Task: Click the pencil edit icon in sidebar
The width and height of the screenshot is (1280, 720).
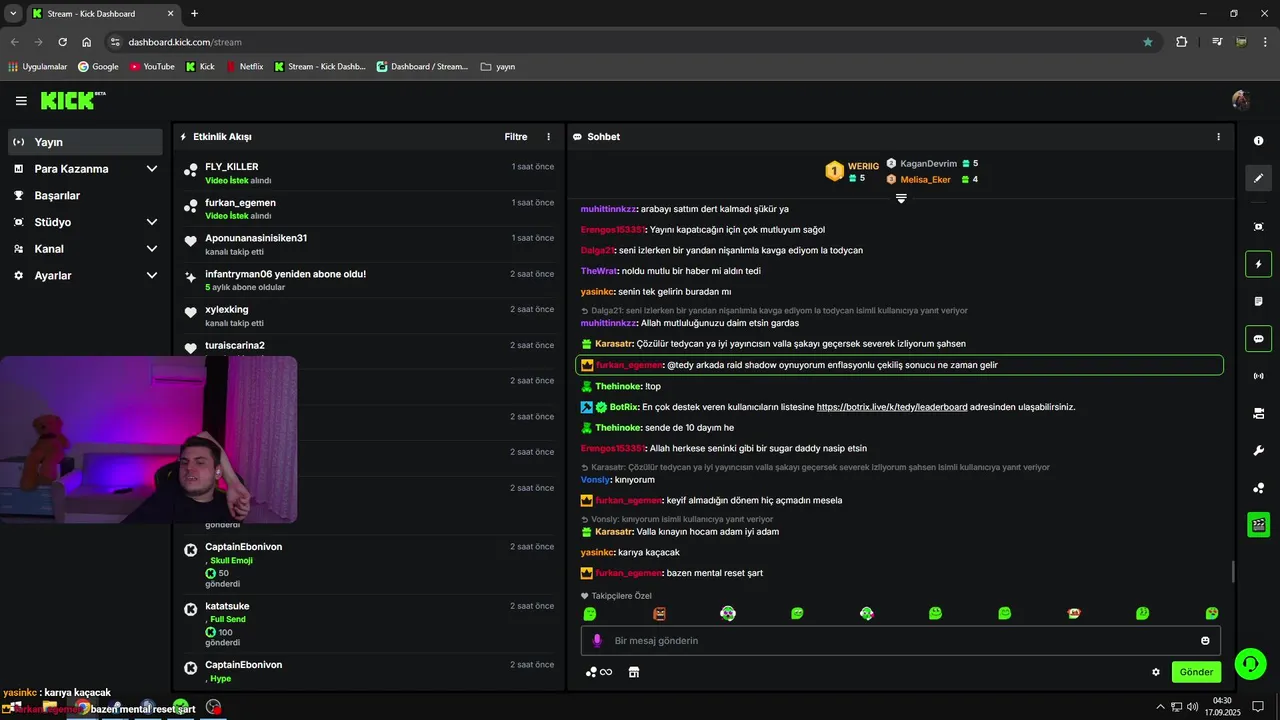Action: coord(1259,178)
